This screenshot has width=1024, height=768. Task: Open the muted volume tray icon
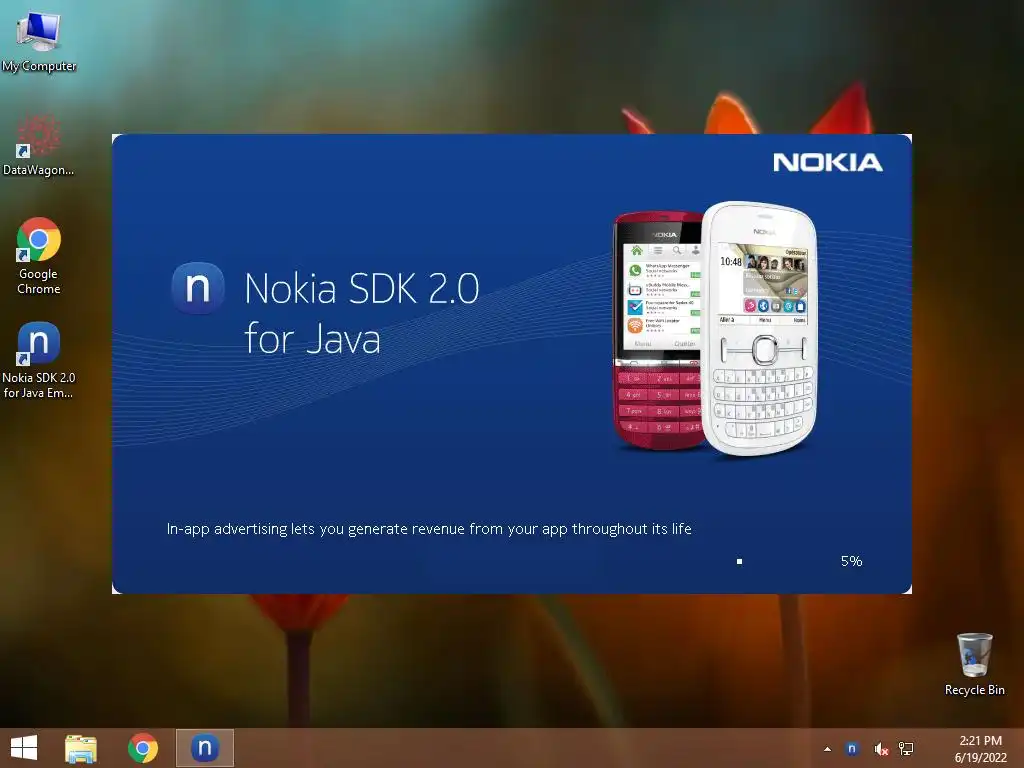pyautogui.click(x=881, y=749)
